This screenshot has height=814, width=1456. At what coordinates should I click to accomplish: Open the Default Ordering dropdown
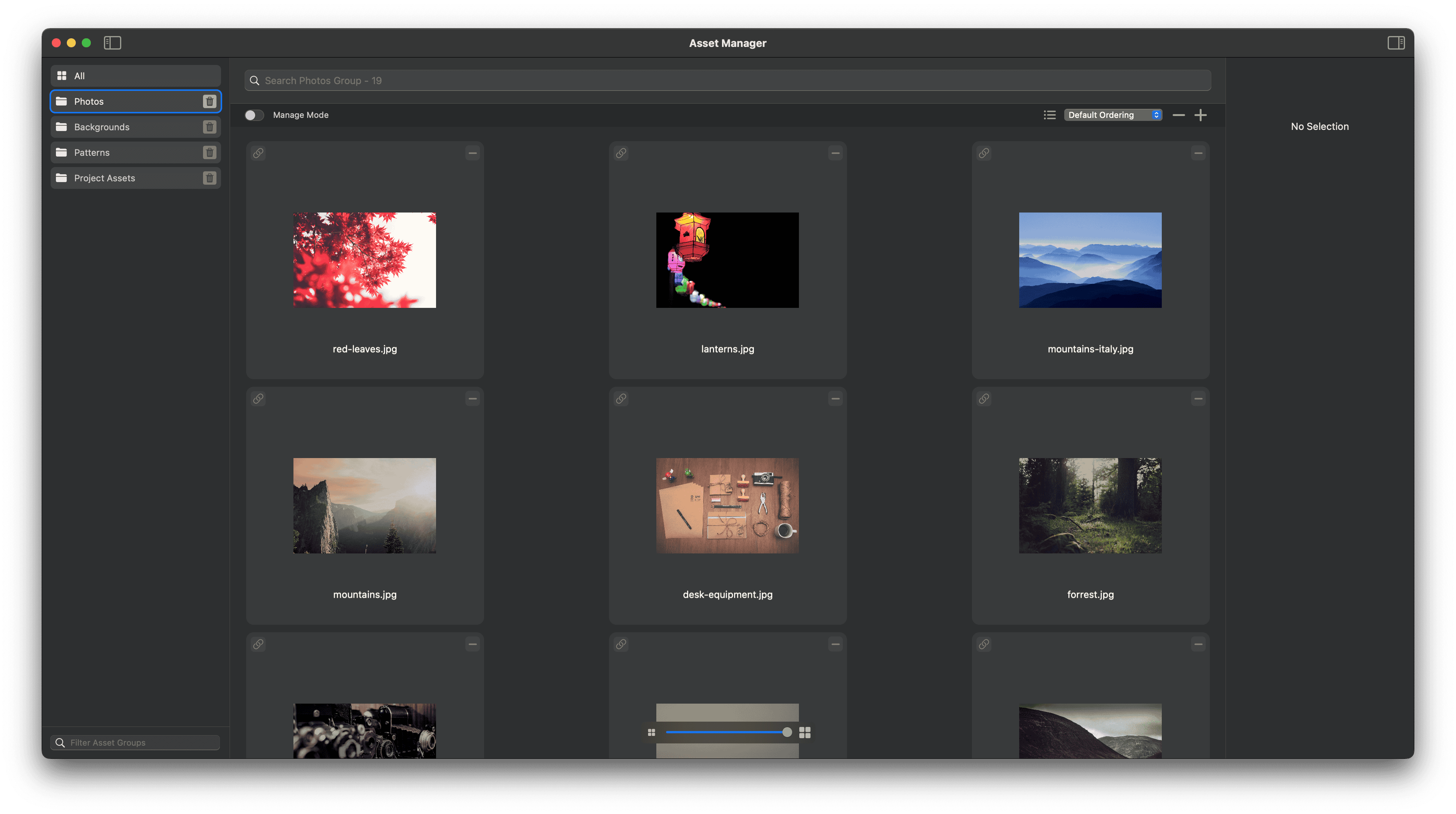coord(1112,115)
